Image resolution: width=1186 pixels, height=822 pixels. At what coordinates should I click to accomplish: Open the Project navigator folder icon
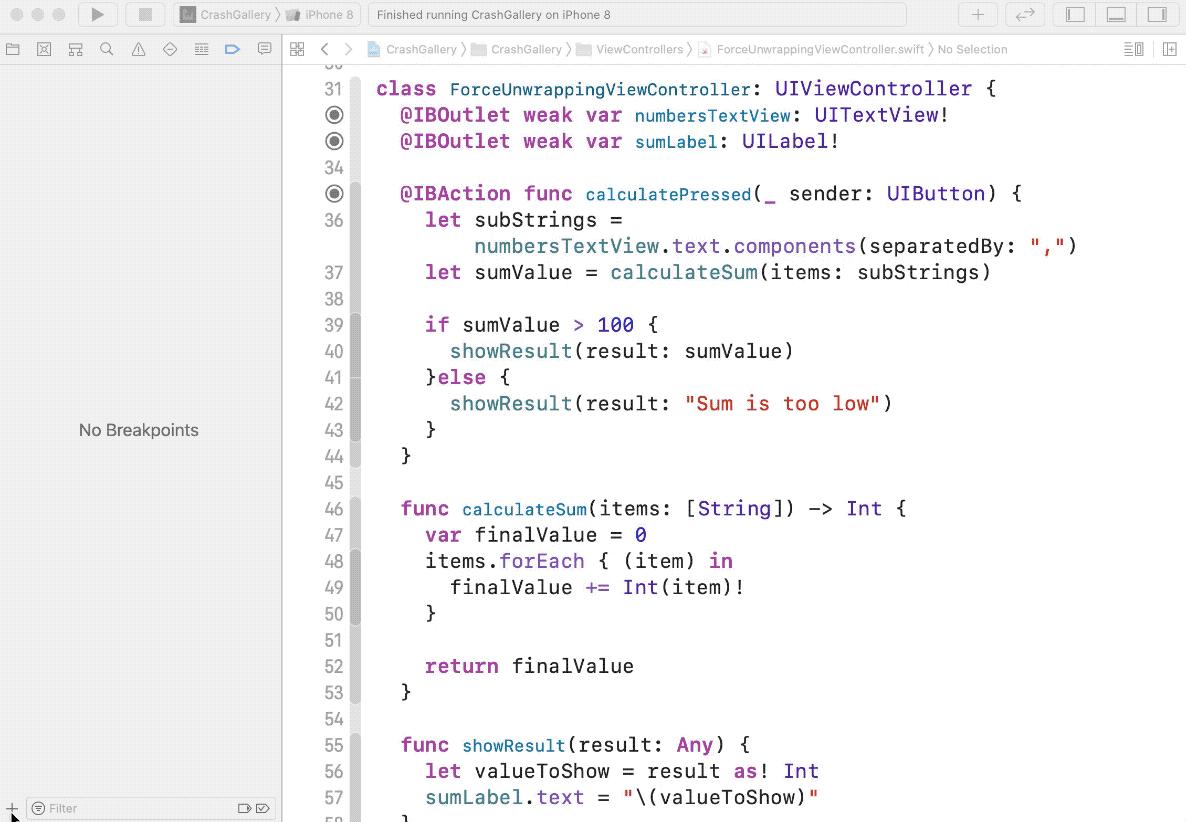click(13, 49)
